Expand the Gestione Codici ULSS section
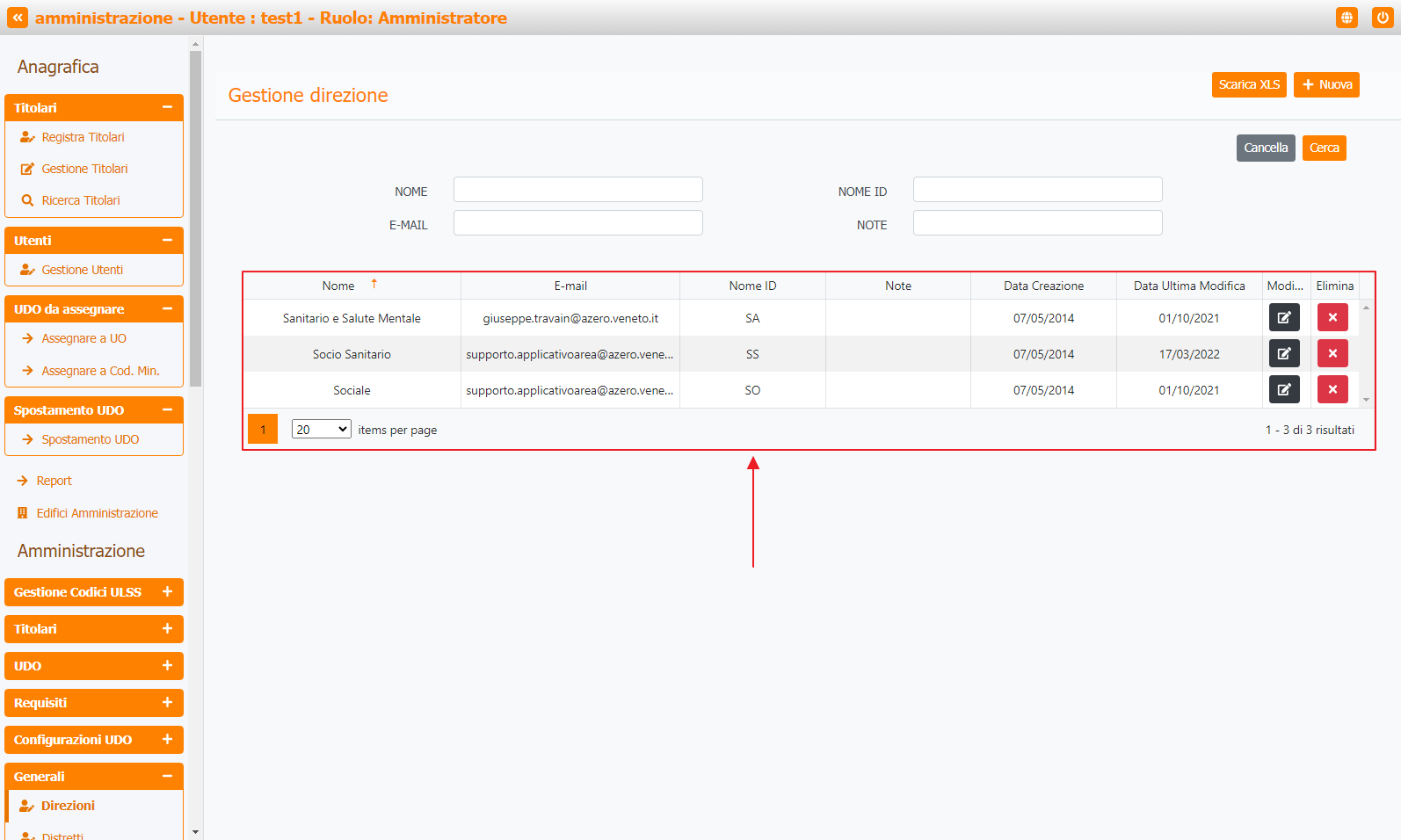The width and height of the screenshot is (1401, 840). (x=167, y=592)
